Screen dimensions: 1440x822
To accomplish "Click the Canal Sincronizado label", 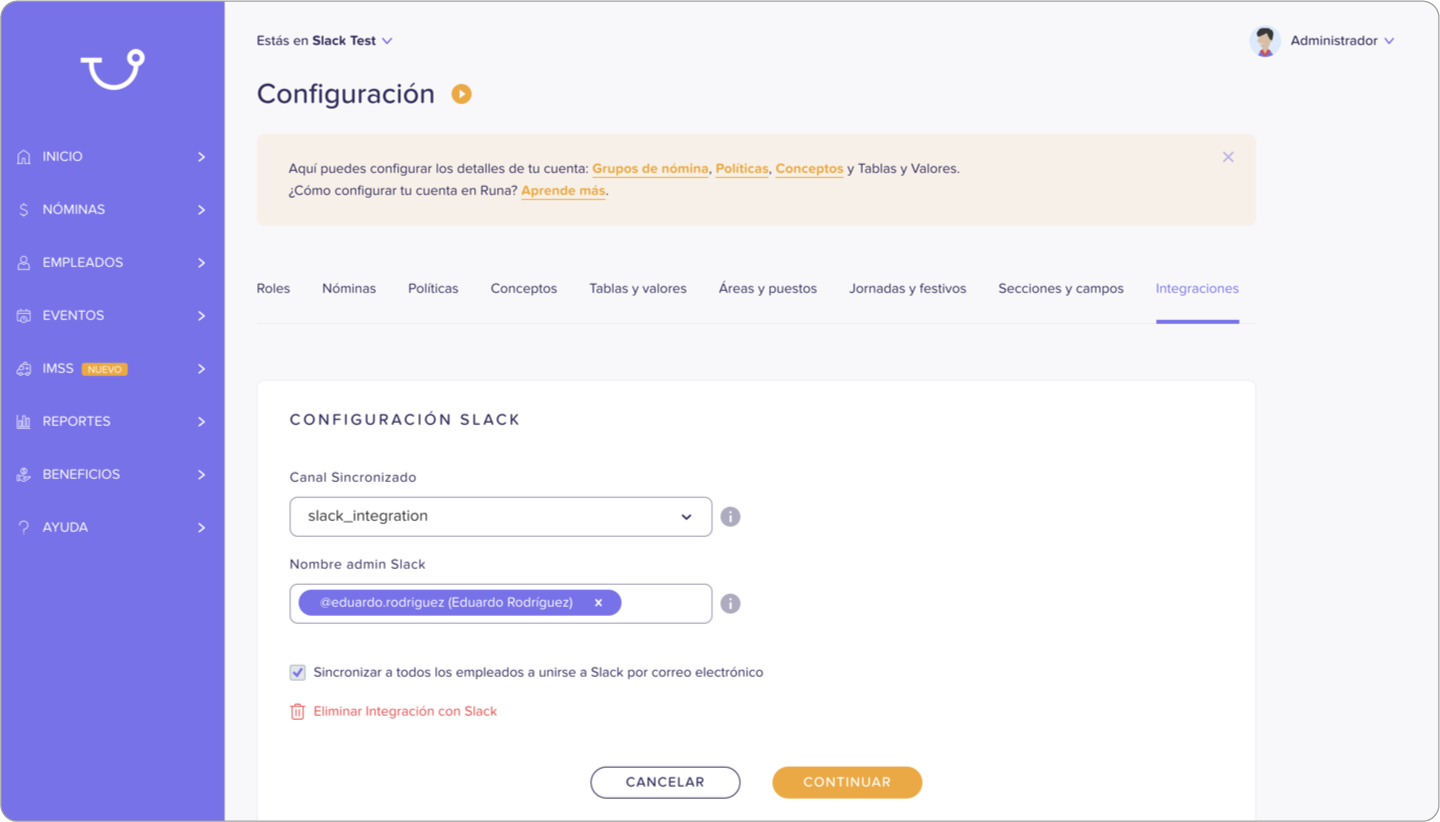I will (353, 478).
